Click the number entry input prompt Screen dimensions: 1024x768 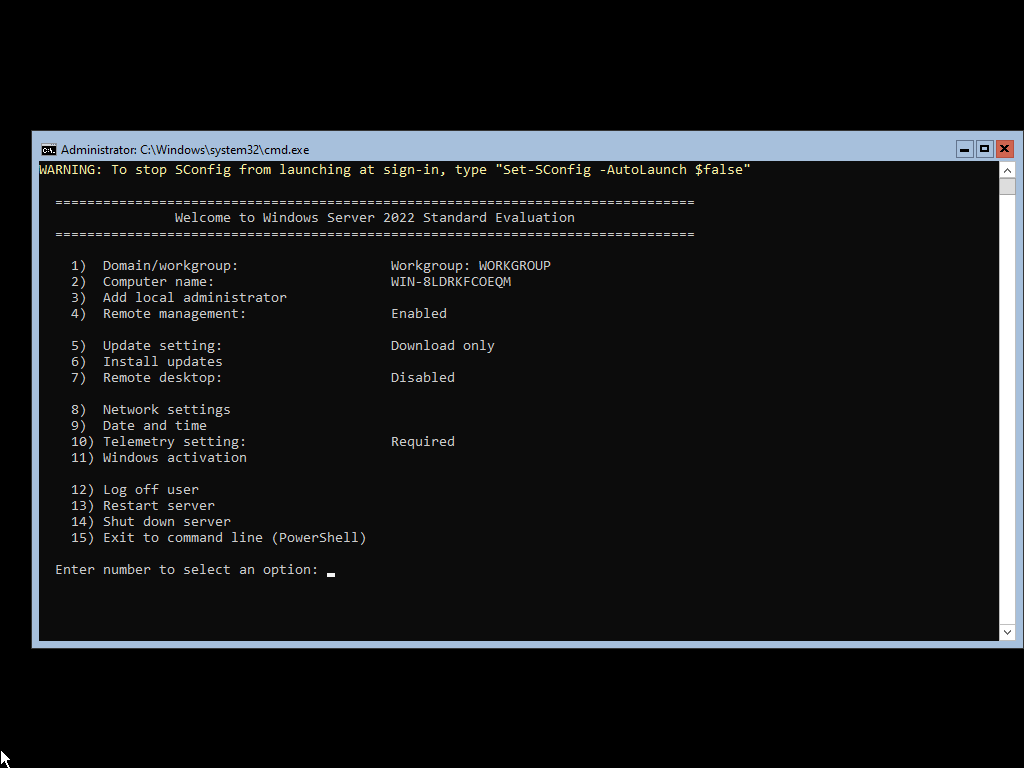coord(330,570)
